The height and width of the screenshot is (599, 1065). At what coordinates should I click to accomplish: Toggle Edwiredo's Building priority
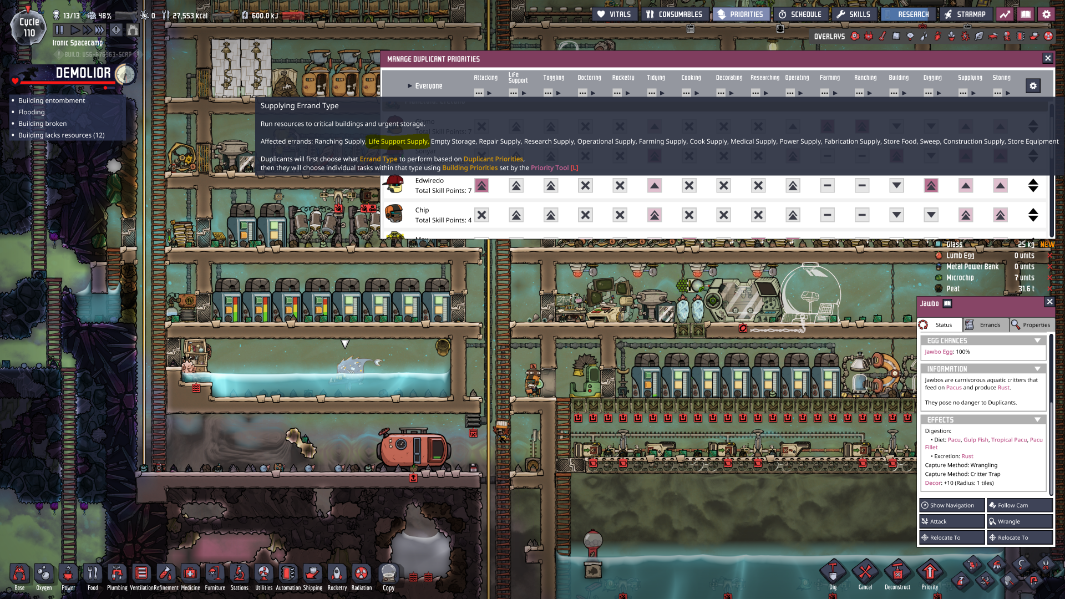[x=897, y=185]
